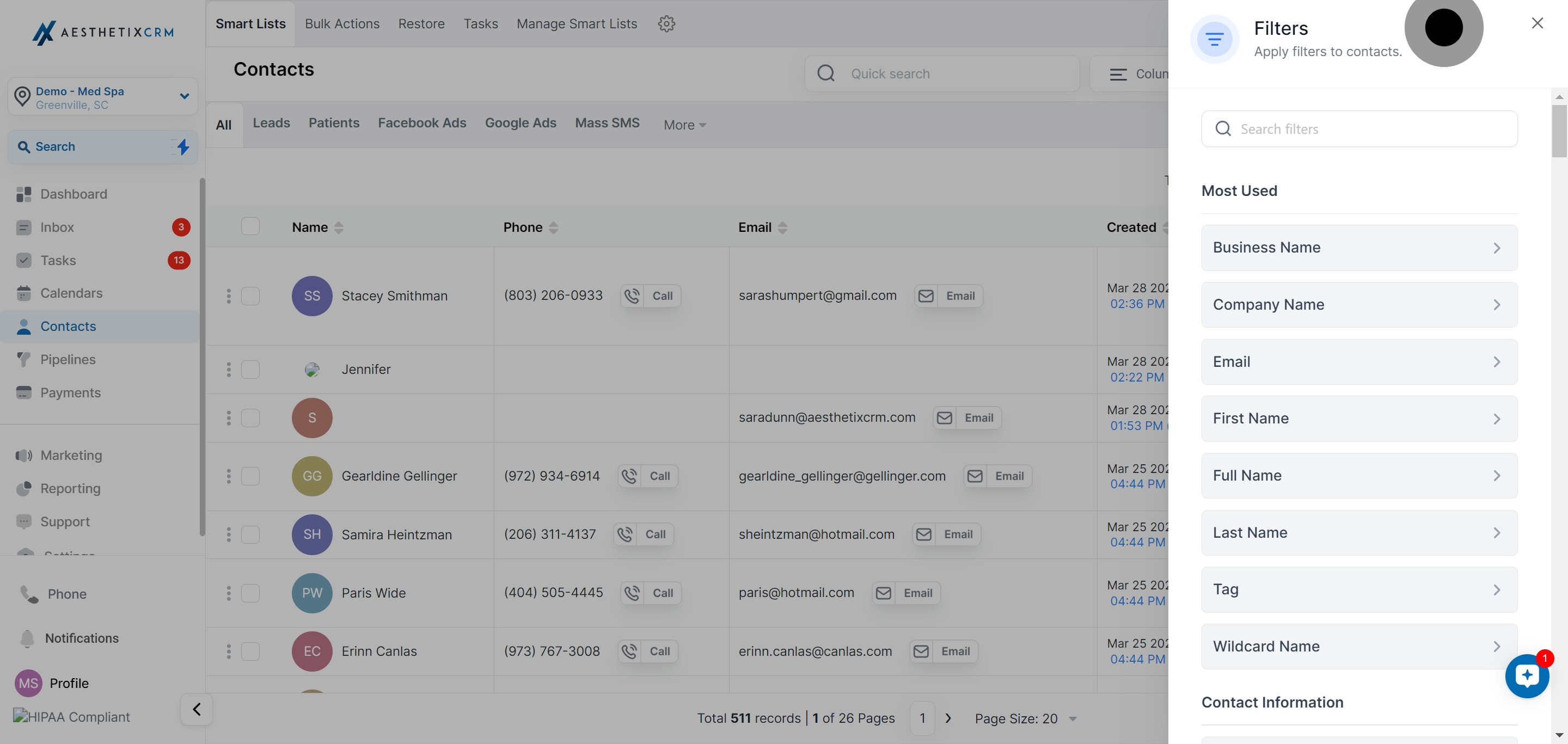Select the Facebook Ads smart list tab
1568x744 pixels.
pos(421,123)
